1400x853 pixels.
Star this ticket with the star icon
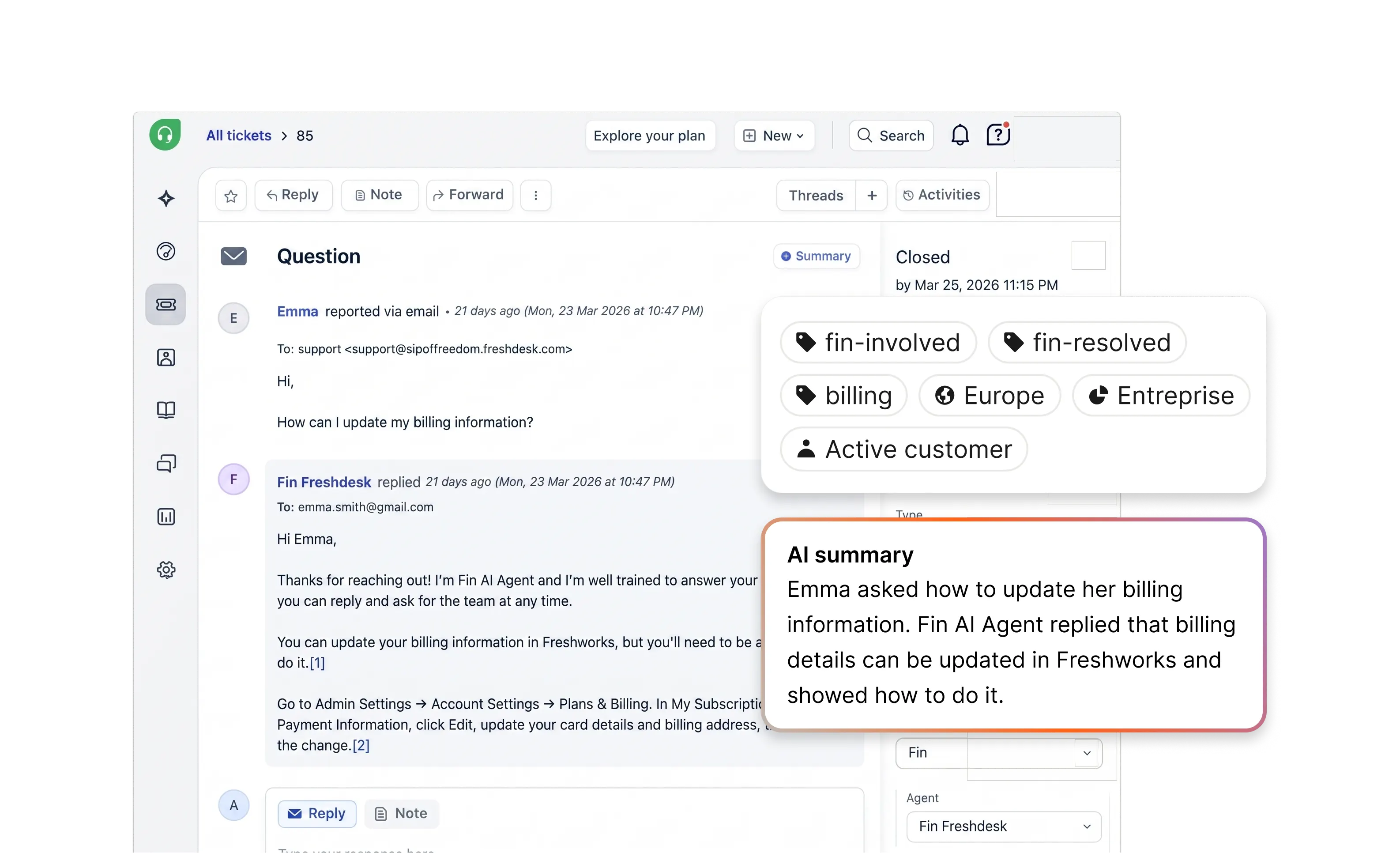tap(231, 196)
